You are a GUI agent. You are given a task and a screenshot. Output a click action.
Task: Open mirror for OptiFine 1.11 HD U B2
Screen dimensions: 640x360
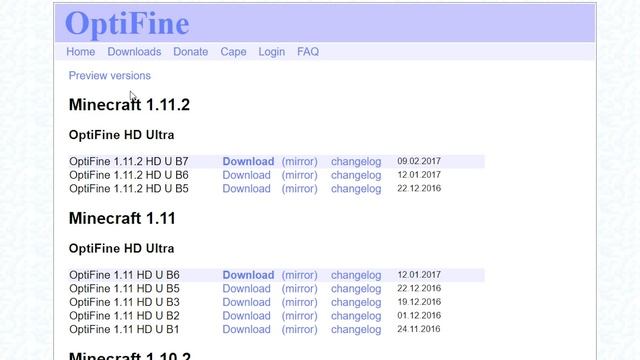(300, 316)
